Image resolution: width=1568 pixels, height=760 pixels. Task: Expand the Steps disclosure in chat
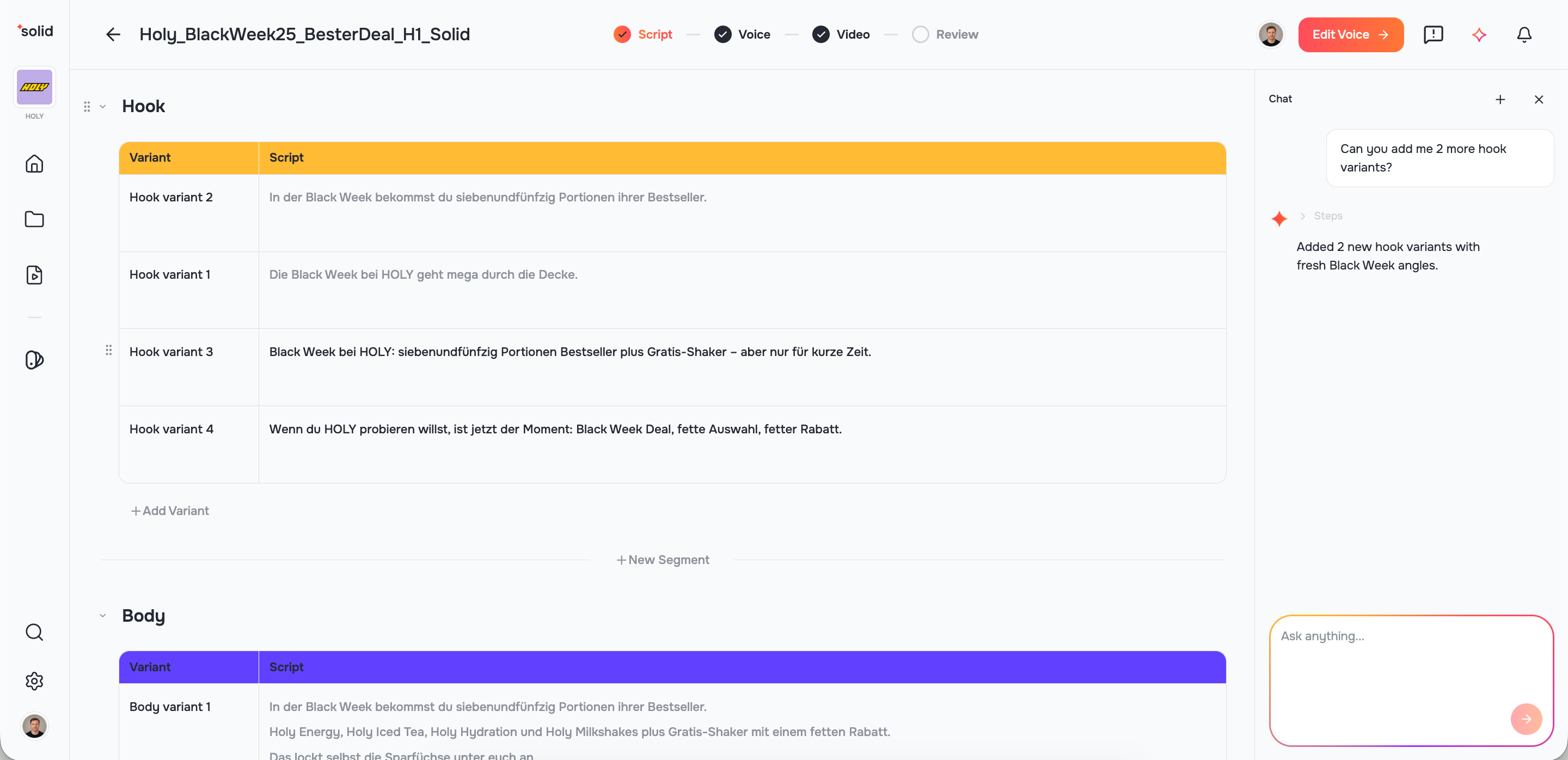coord(1322,216)
